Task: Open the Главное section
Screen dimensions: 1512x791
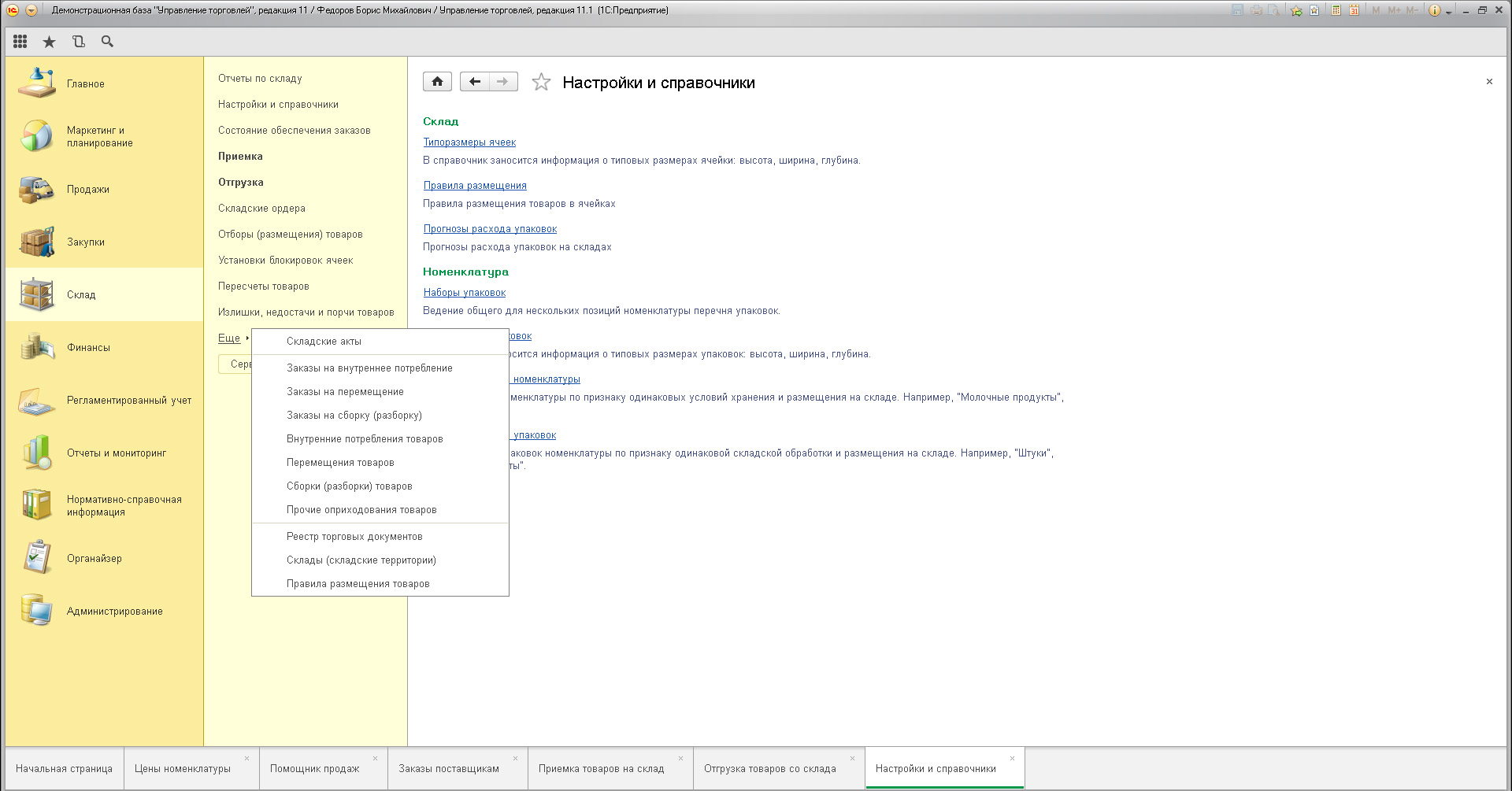Action: click(104, 83)
